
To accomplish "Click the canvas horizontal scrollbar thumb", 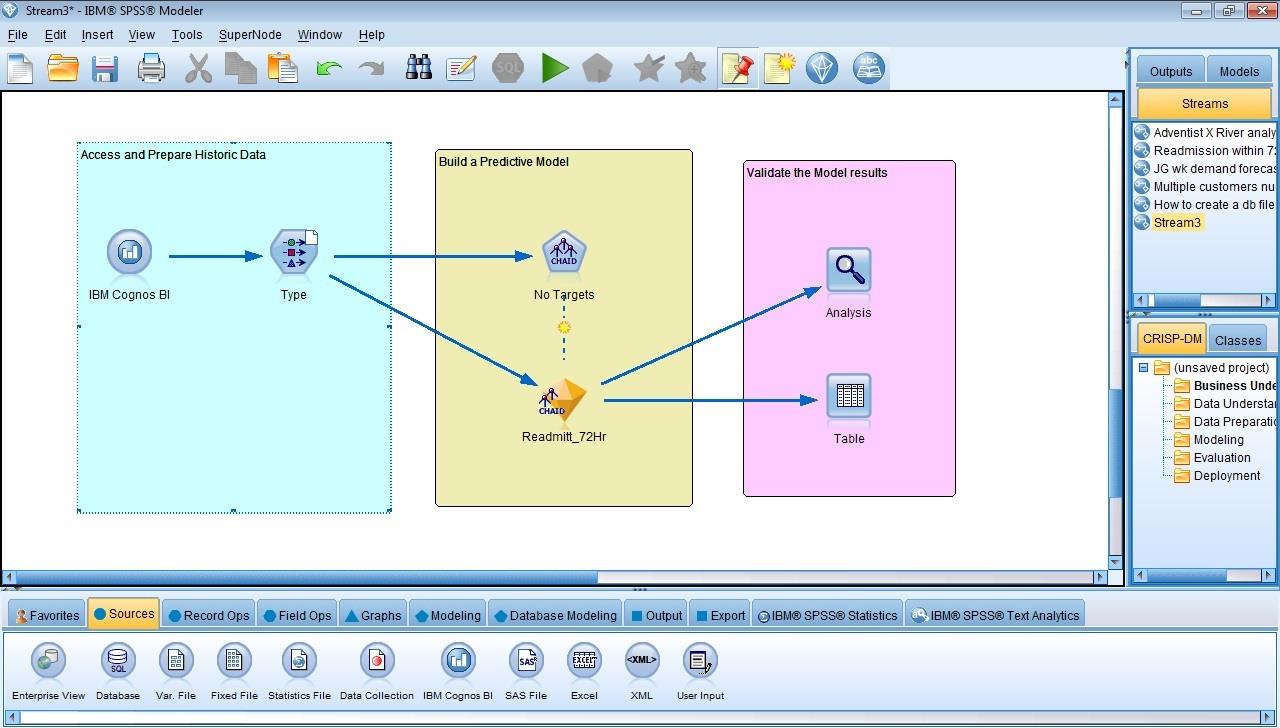I will pyautogui.click(x=307, y=577).
